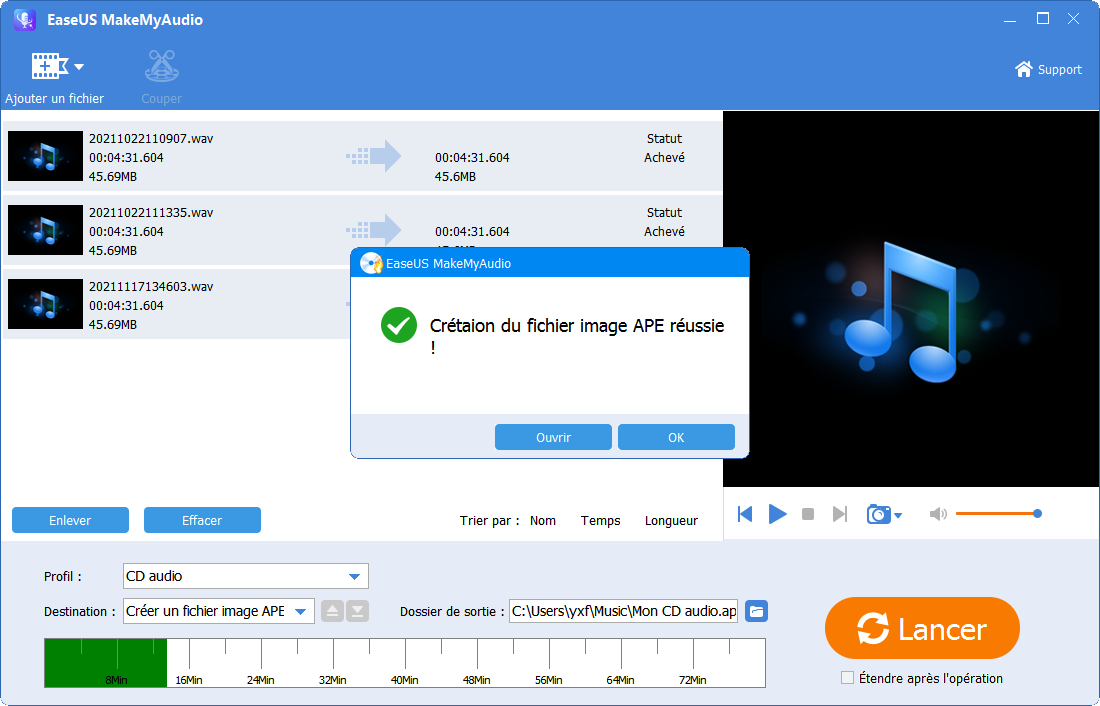This screenshot has height=706, width=1100.
Task: Click the move down arrow button
Action: coord(357,611)
